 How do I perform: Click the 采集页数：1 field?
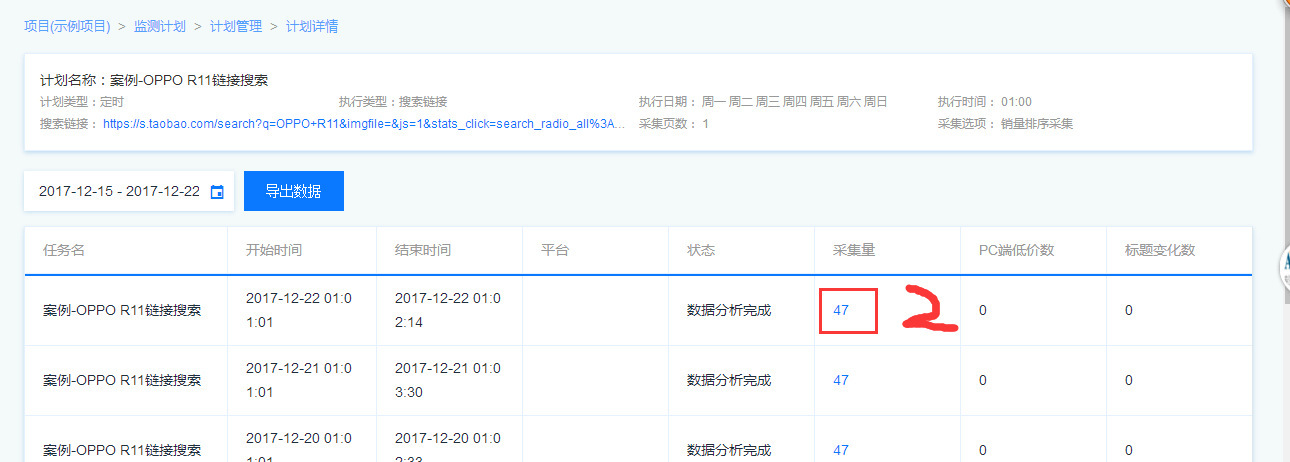coord(674,124)
